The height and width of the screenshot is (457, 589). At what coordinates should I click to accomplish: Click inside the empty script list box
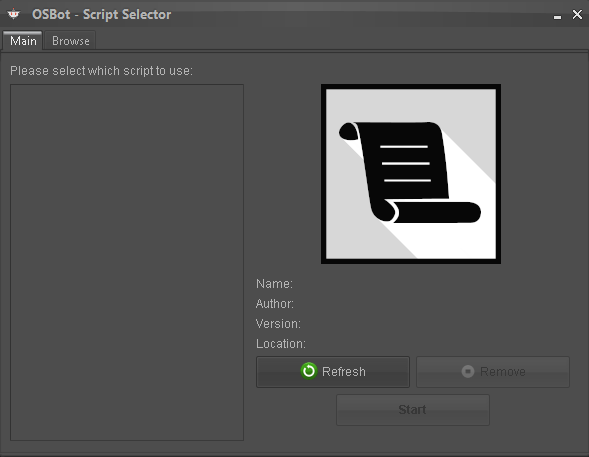(x=127, y=262)
